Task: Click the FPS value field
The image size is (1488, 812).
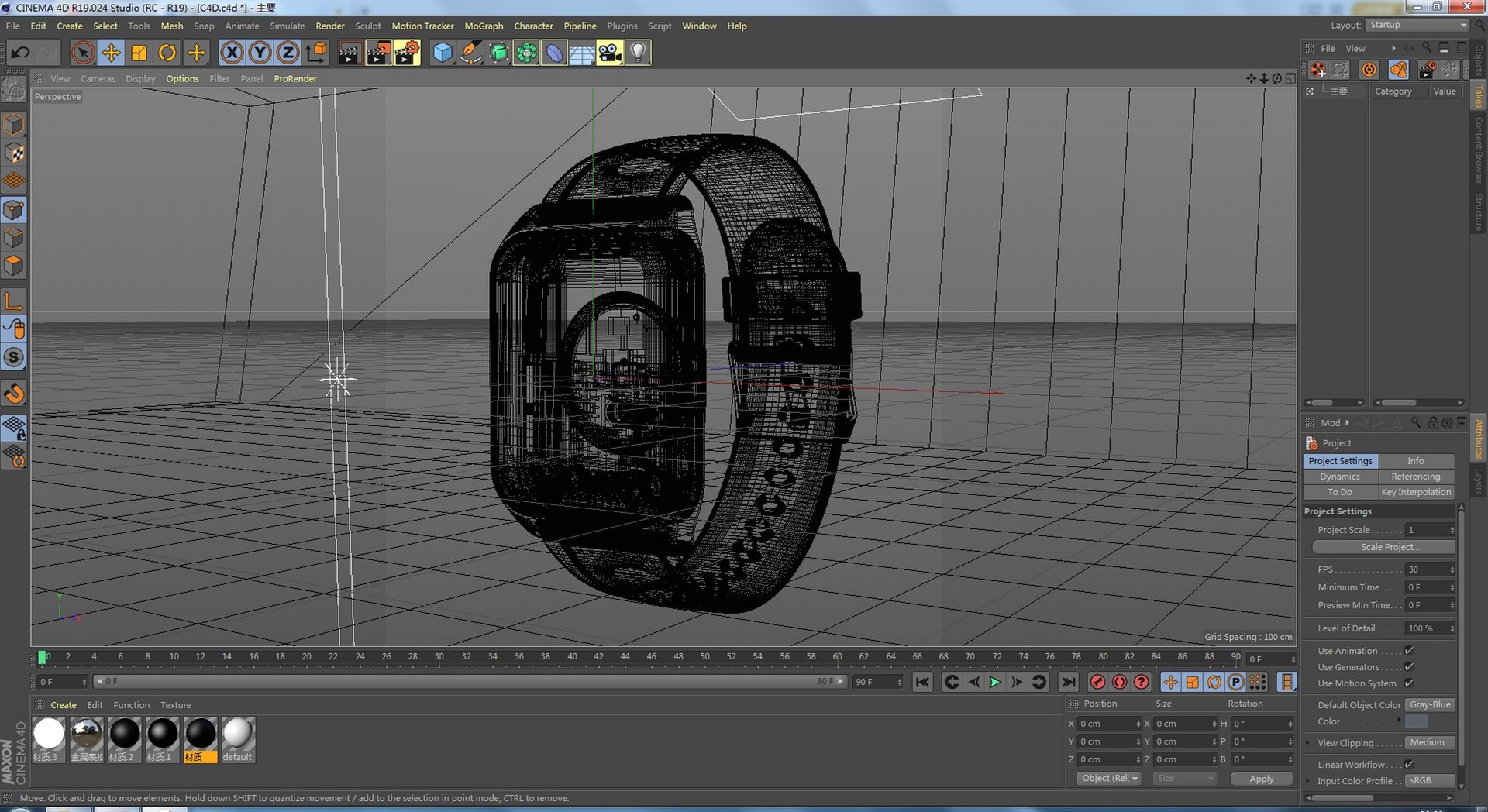Action: coord(1430,569)
